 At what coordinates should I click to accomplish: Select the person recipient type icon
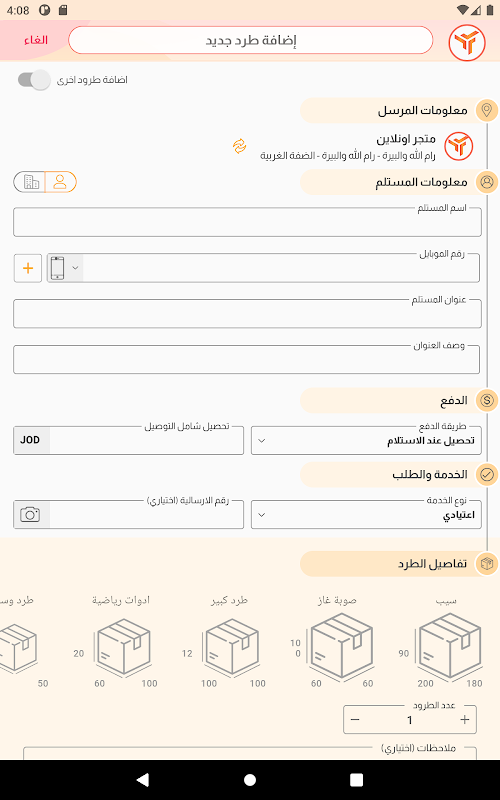tap(60, 182)
